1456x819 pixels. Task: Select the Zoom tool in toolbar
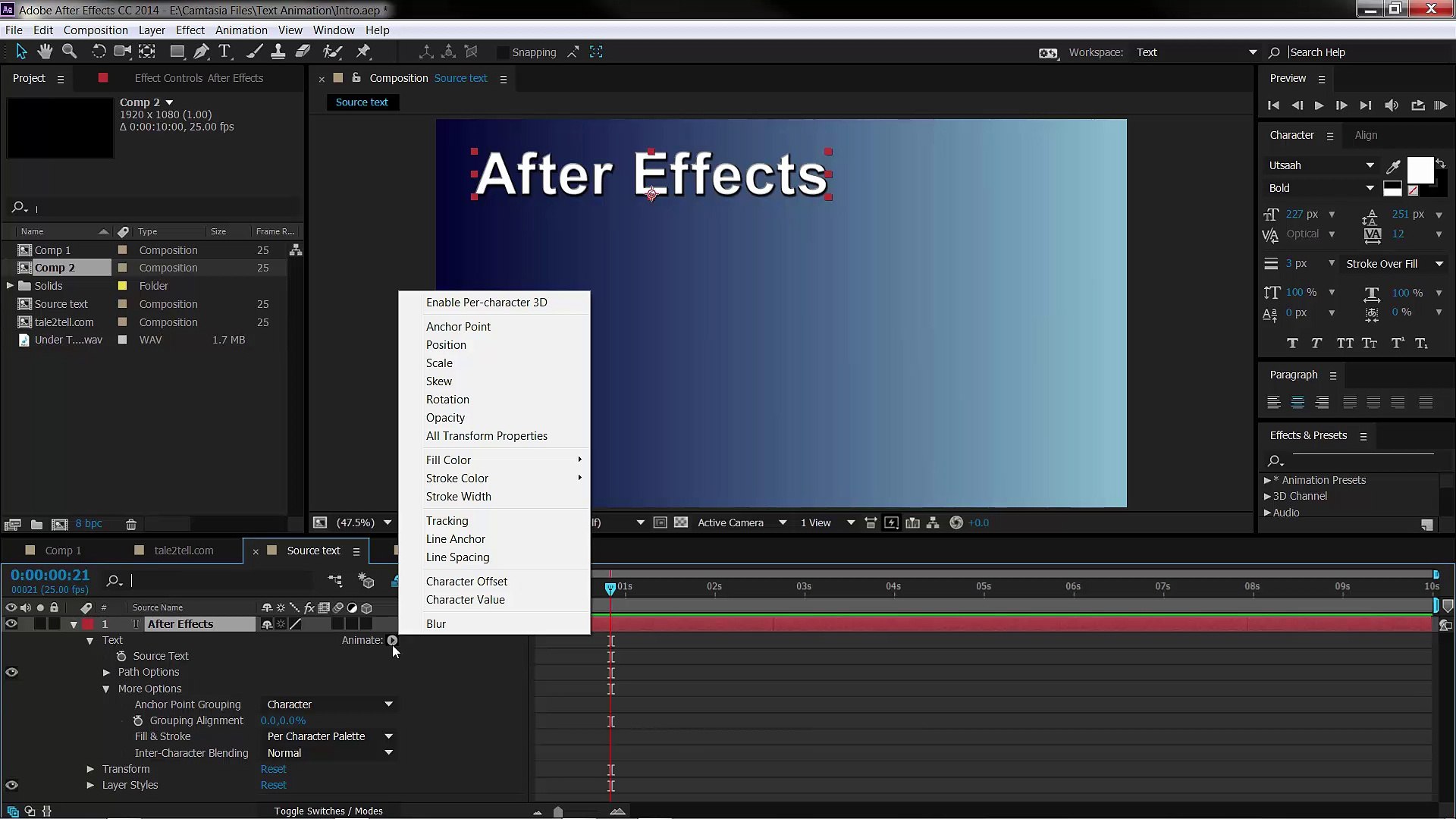[69, 52]
